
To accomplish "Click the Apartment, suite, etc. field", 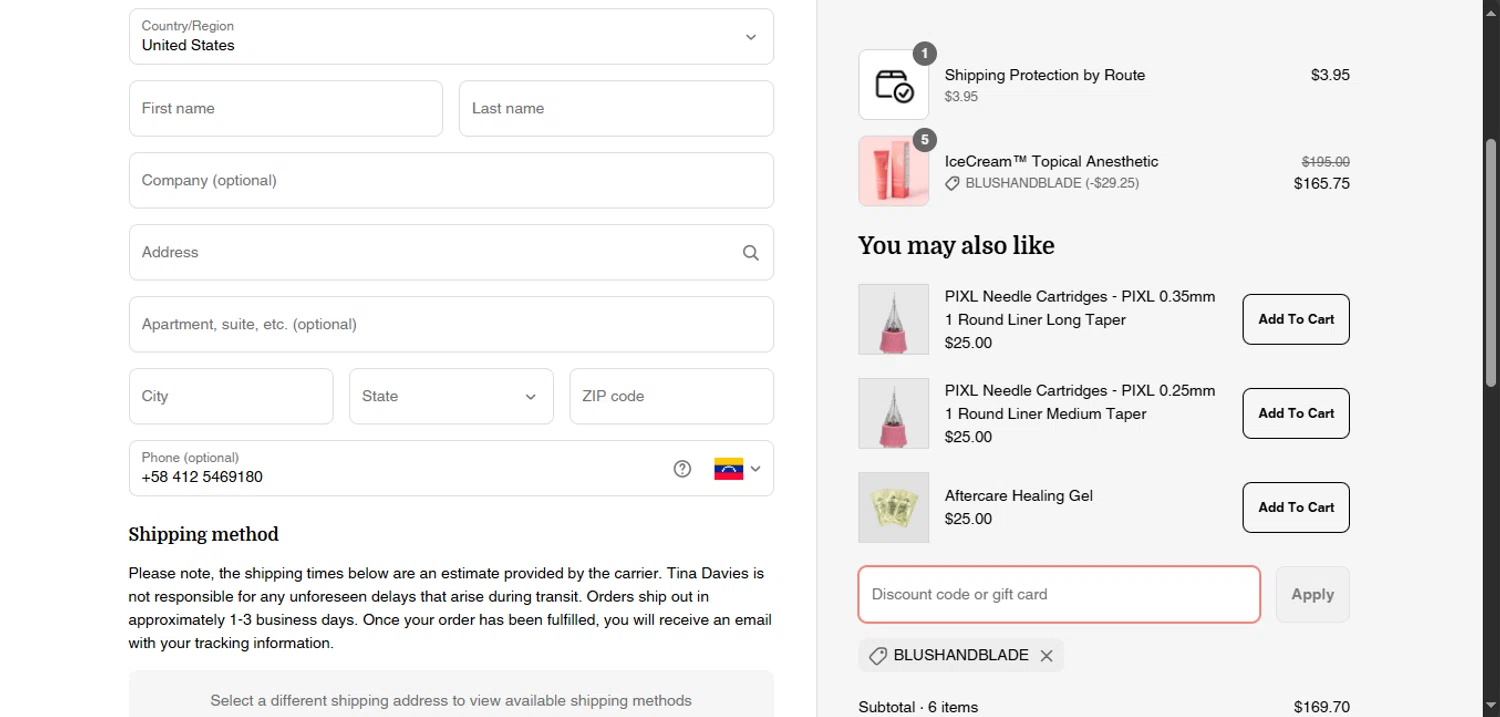I will point(451,324).
